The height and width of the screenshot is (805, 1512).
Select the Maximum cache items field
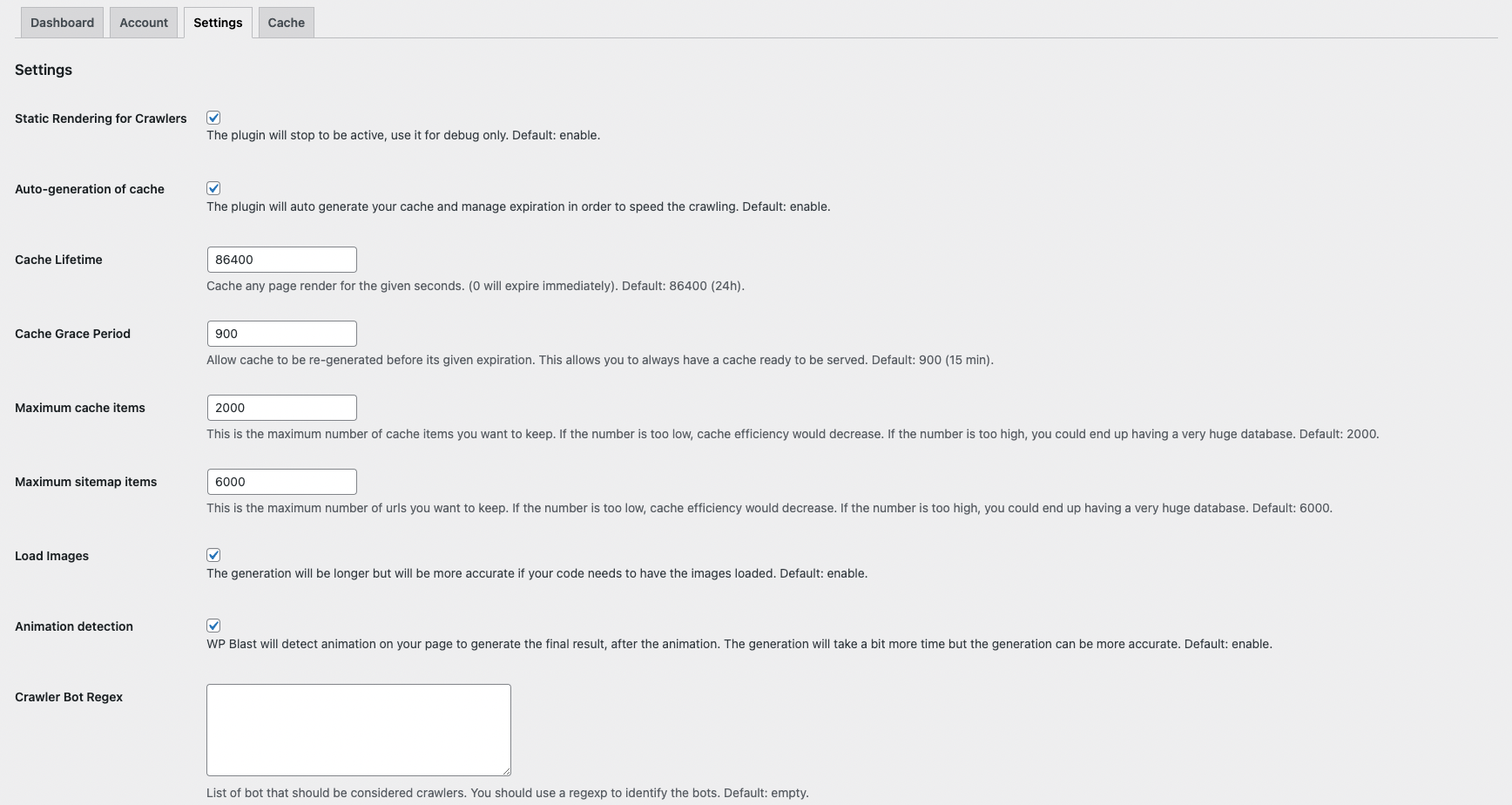(282, 408)
